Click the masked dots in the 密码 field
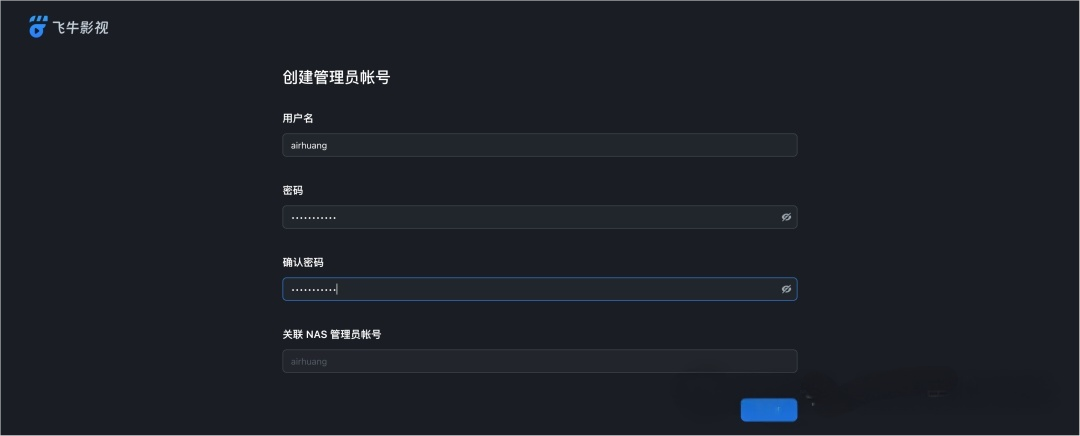 [x=313, y=218]
